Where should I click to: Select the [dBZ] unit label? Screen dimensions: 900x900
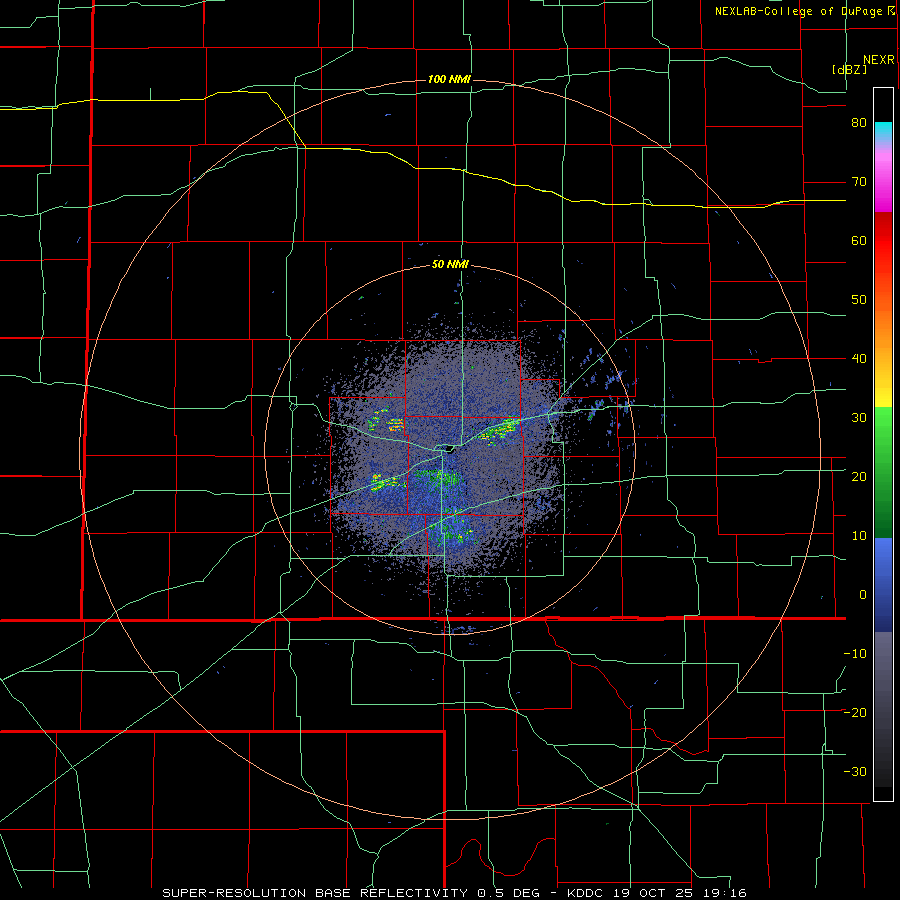point(849,69)
